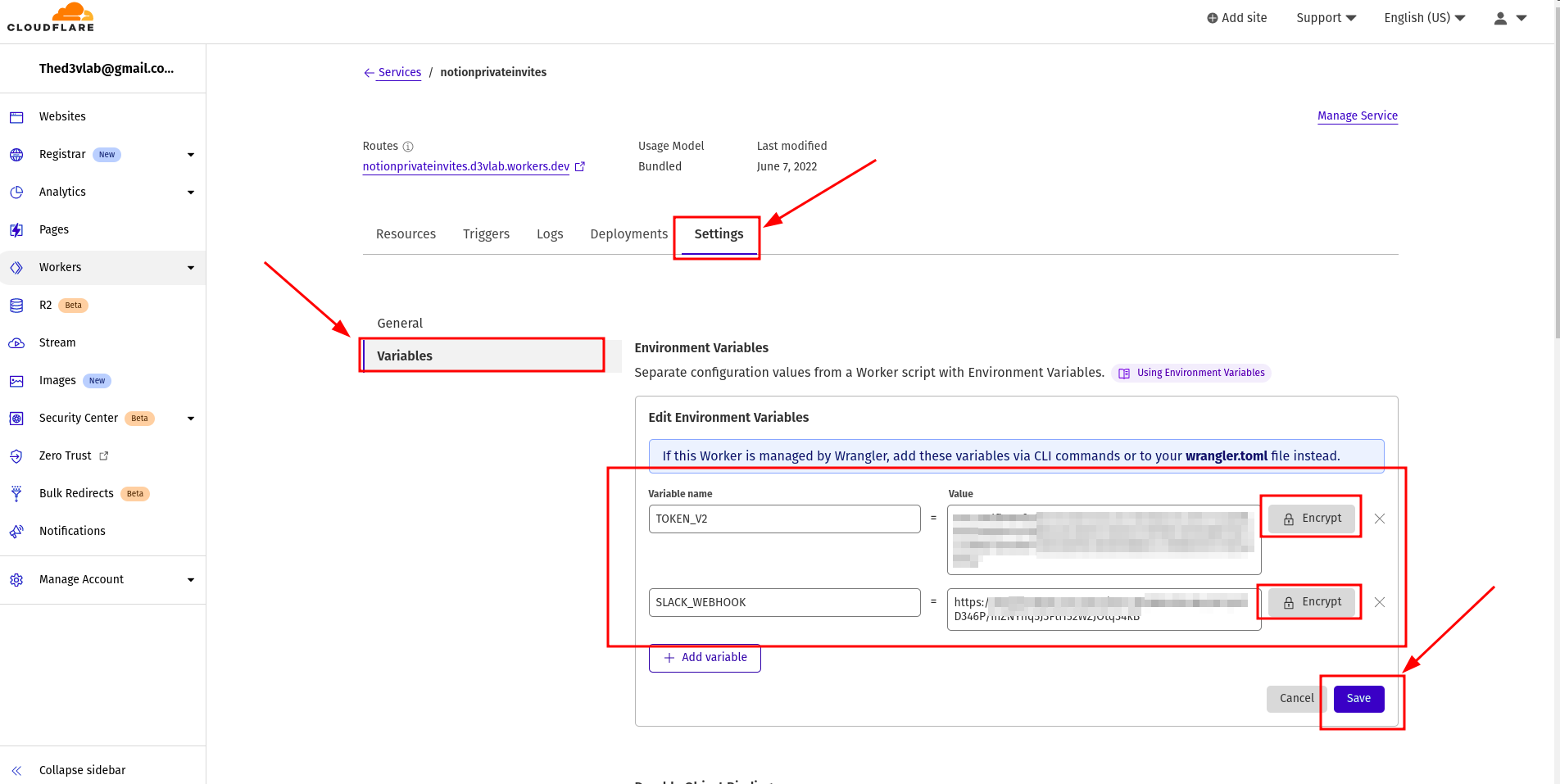The height and width of the screenshot is (784, 1560).
Task: Click the Pages lightning icon
Action: pyautogui.click(x=16, y=230)
